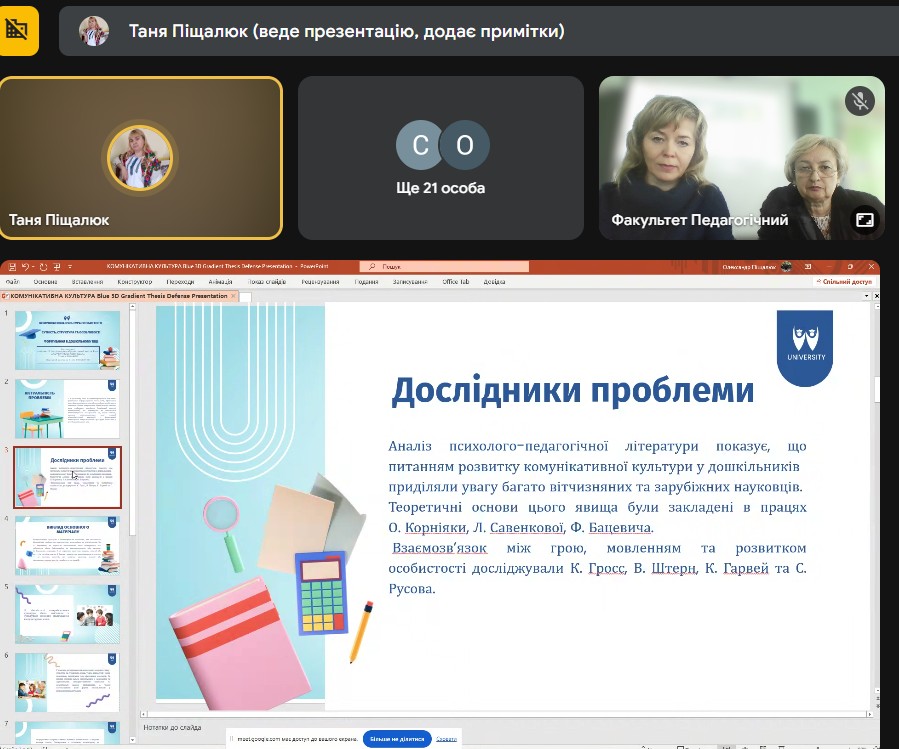The height and width of the screenshot is (749, 899).
Task: Select slide 4 thumbnail in the slide panel
Action: pos(67,545)
